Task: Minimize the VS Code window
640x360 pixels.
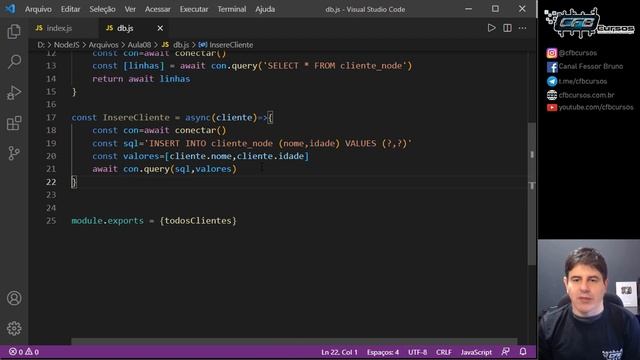Action: point(469,9)
